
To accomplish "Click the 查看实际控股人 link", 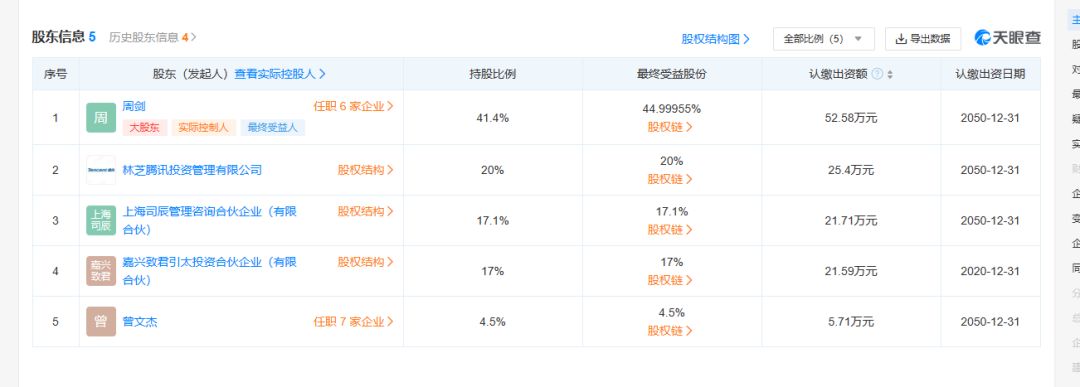I will [x=280, y=74].
